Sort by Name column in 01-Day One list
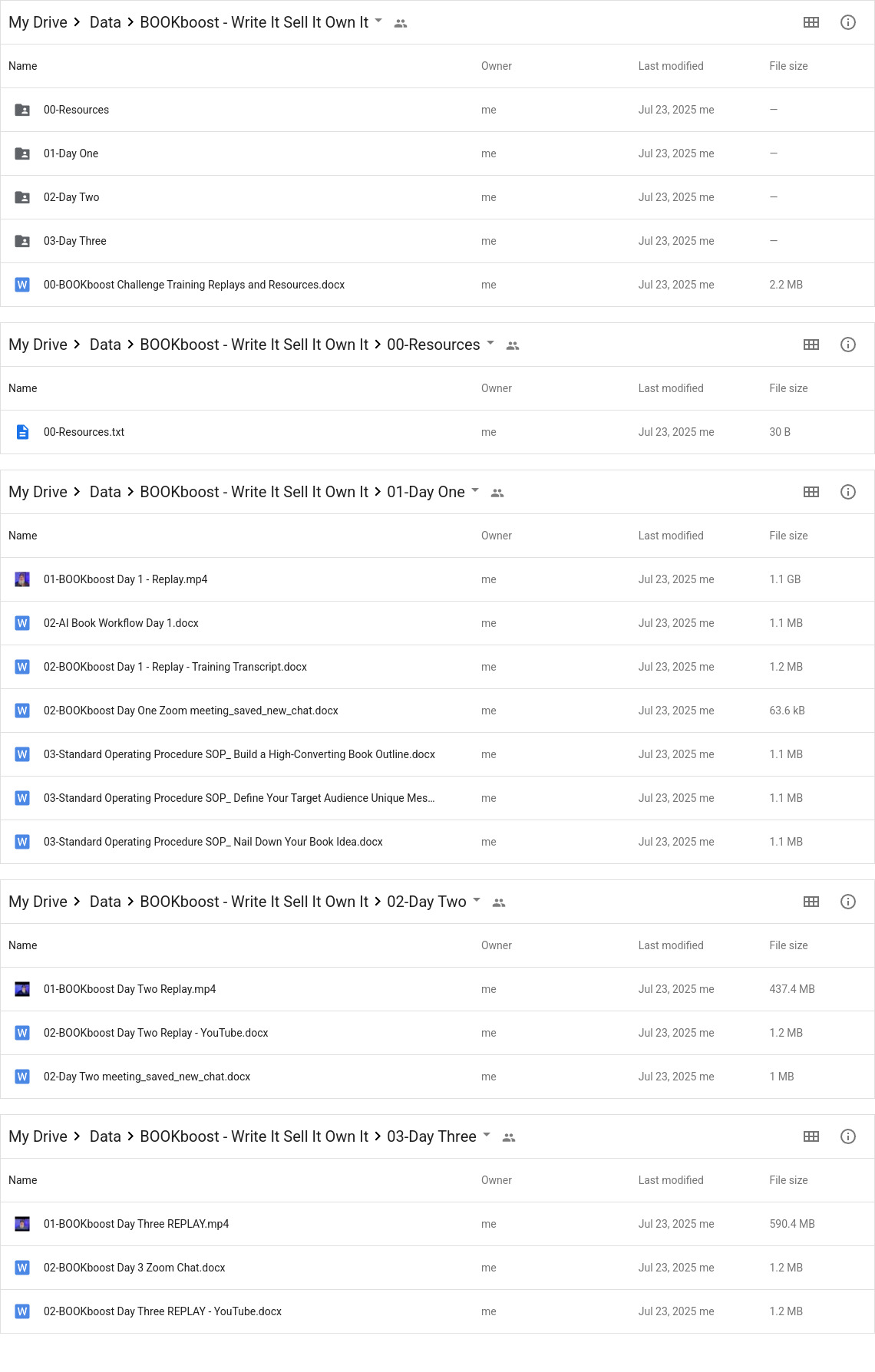The width and height of the screenshot is (875, 1372). point(22,536)
